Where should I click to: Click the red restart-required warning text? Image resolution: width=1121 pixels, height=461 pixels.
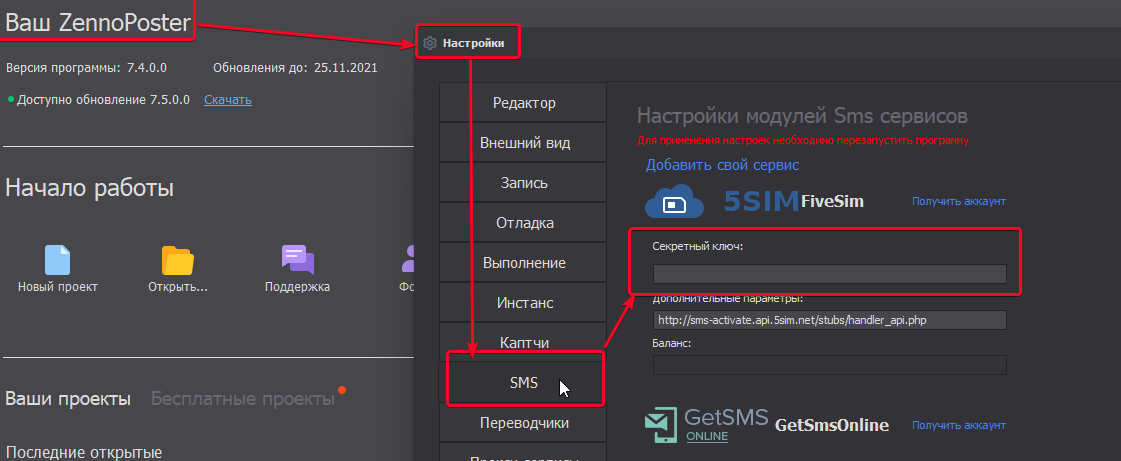(803, 141)
